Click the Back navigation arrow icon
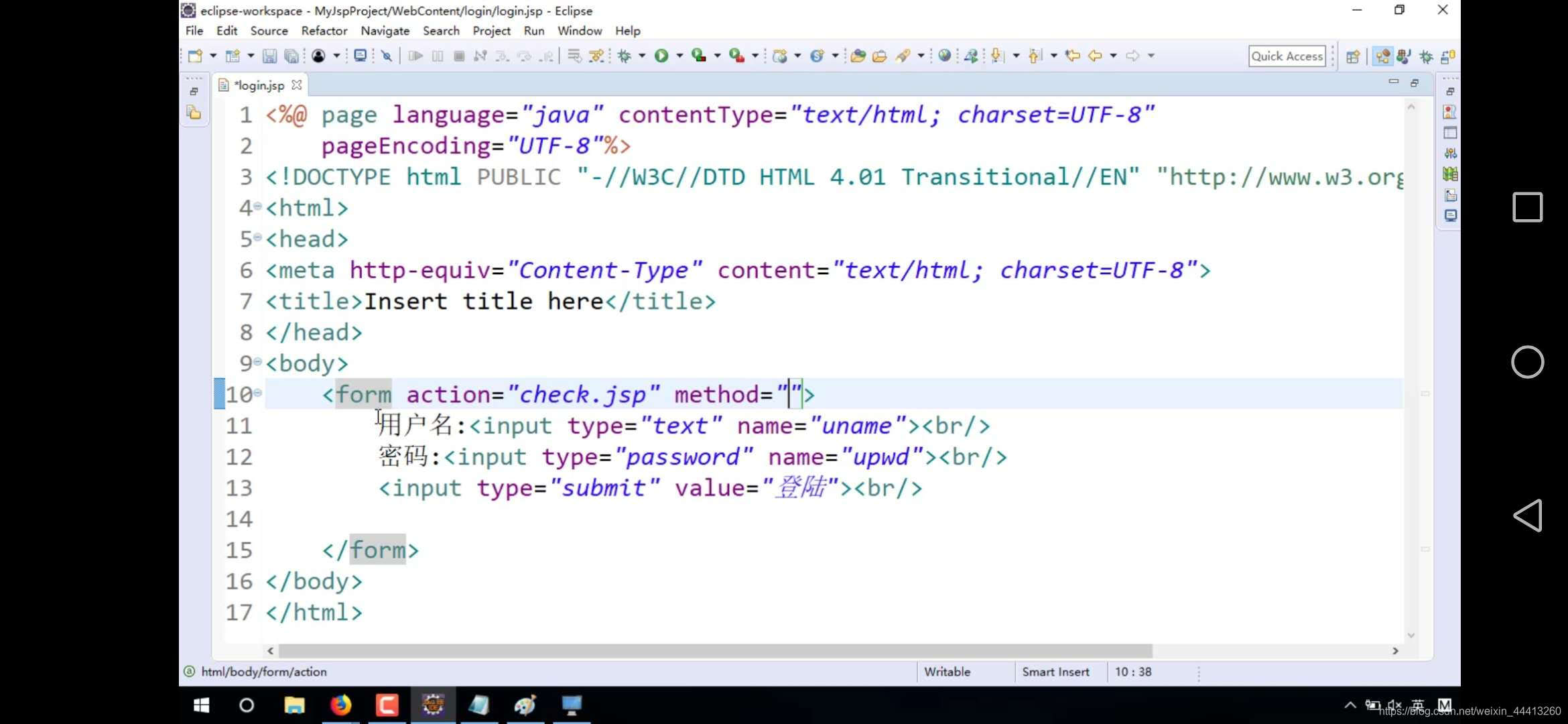1568x724 pixels. pyautogui.click(x=1095, y=56)
